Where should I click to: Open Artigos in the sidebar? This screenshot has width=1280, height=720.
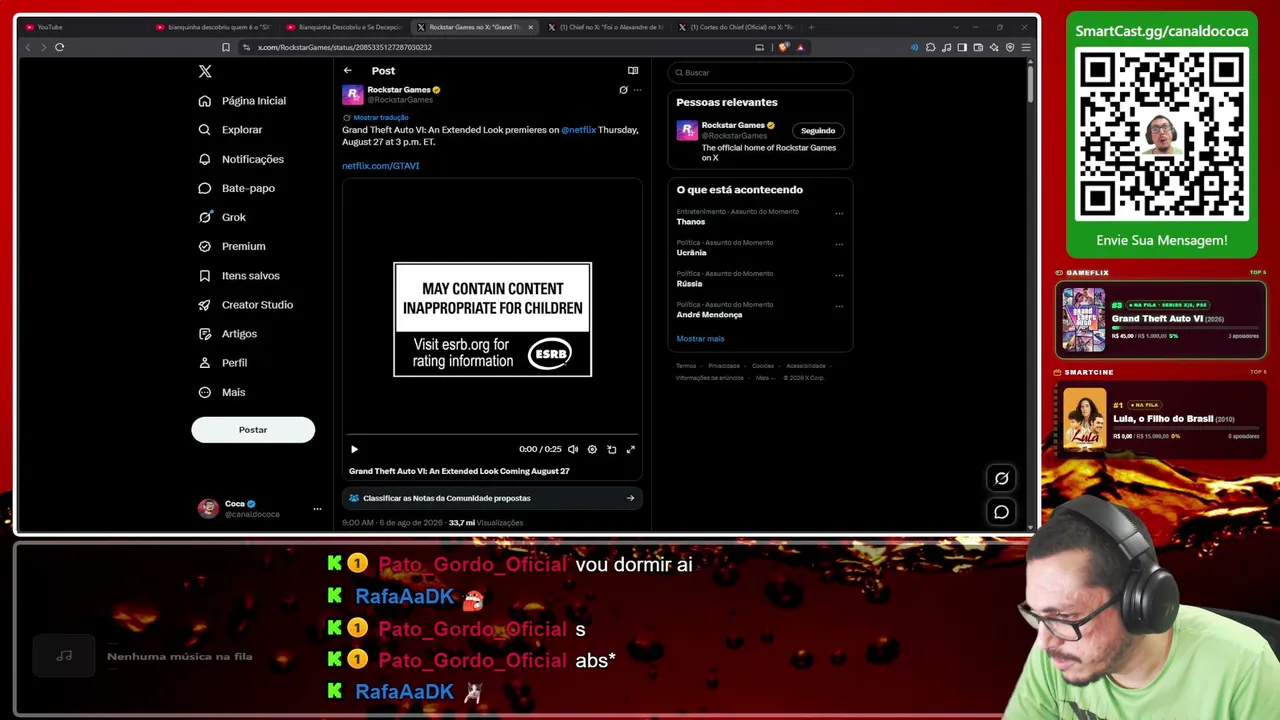[228, 334]
